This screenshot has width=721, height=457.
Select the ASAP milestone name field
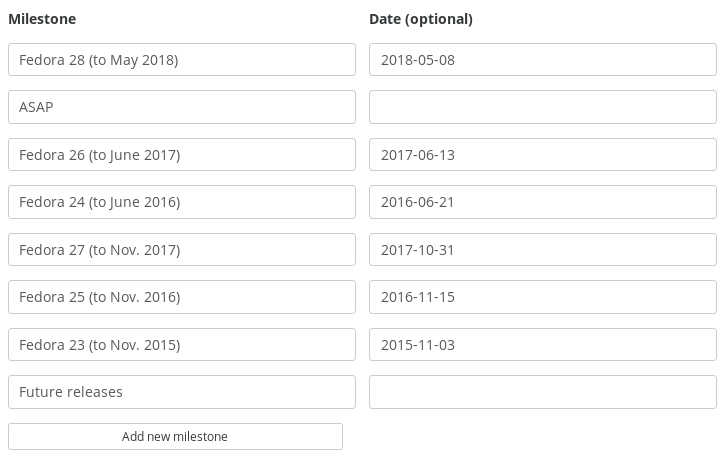click(x=182, y=107)
